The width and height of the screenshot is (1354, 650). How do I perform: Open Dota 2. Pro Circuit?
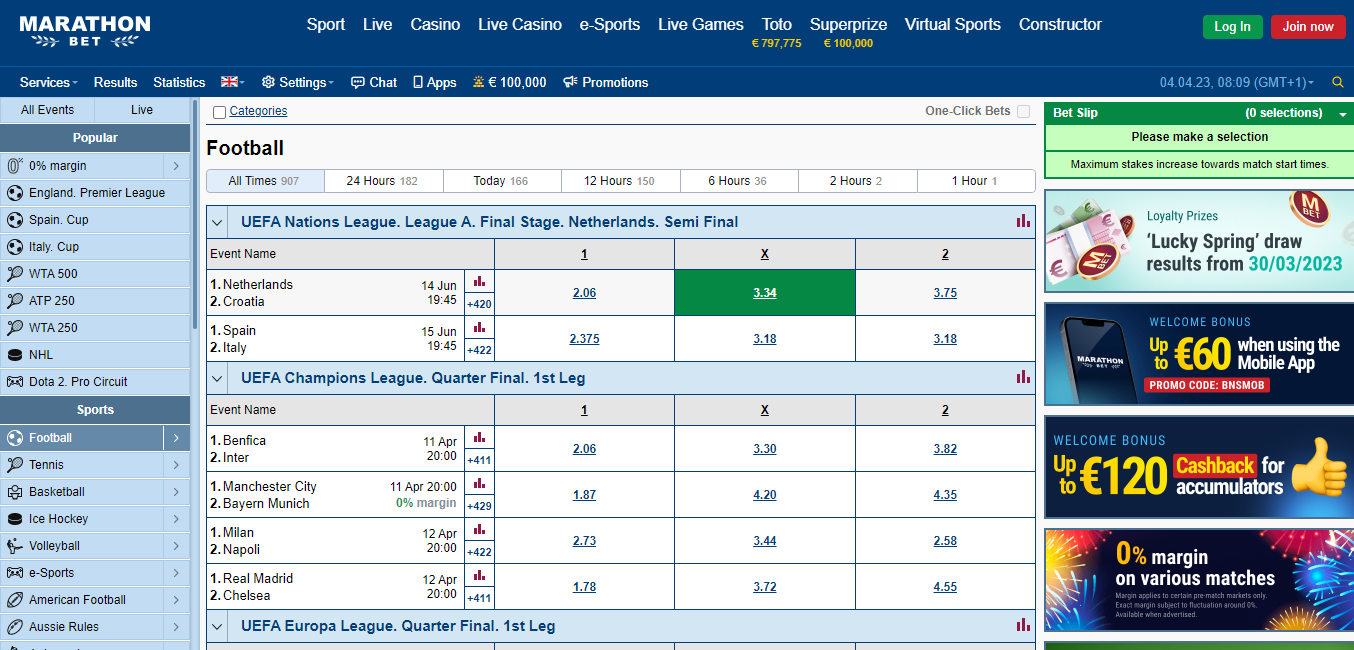pos(95,382)
